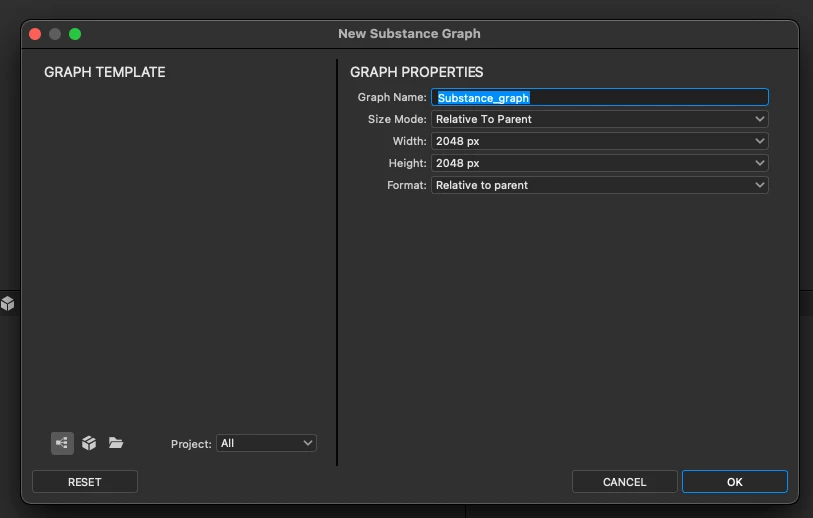Close the New Substance Graph dialog
The image size is (813, 518).
coord(35,34)
